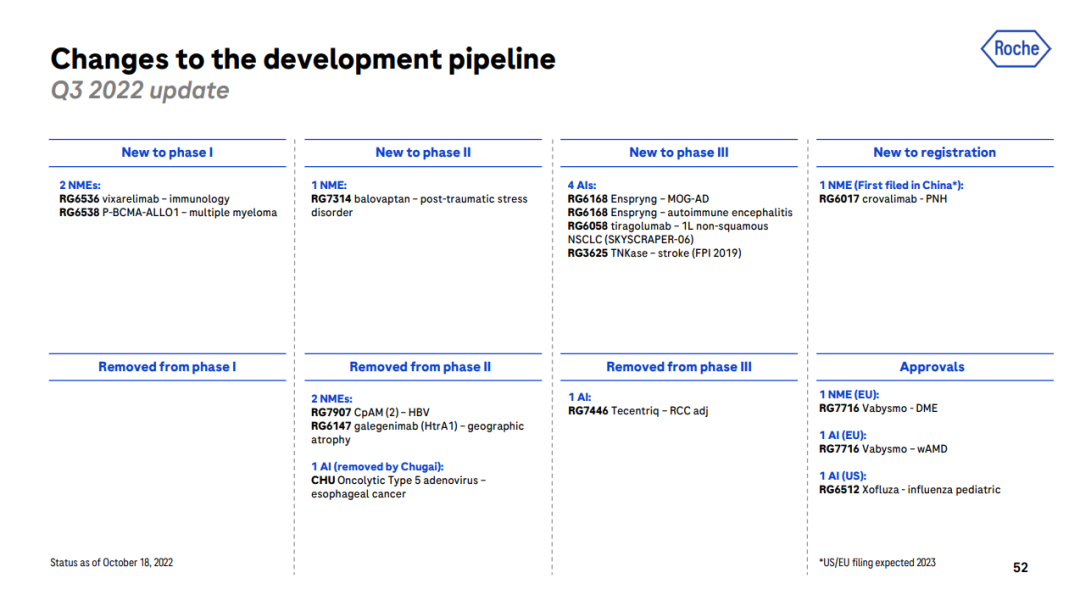Viewport: 1080px width, 606px height.
Task: Click the '1 AI (EU):' label
Action: click(842, 435)
